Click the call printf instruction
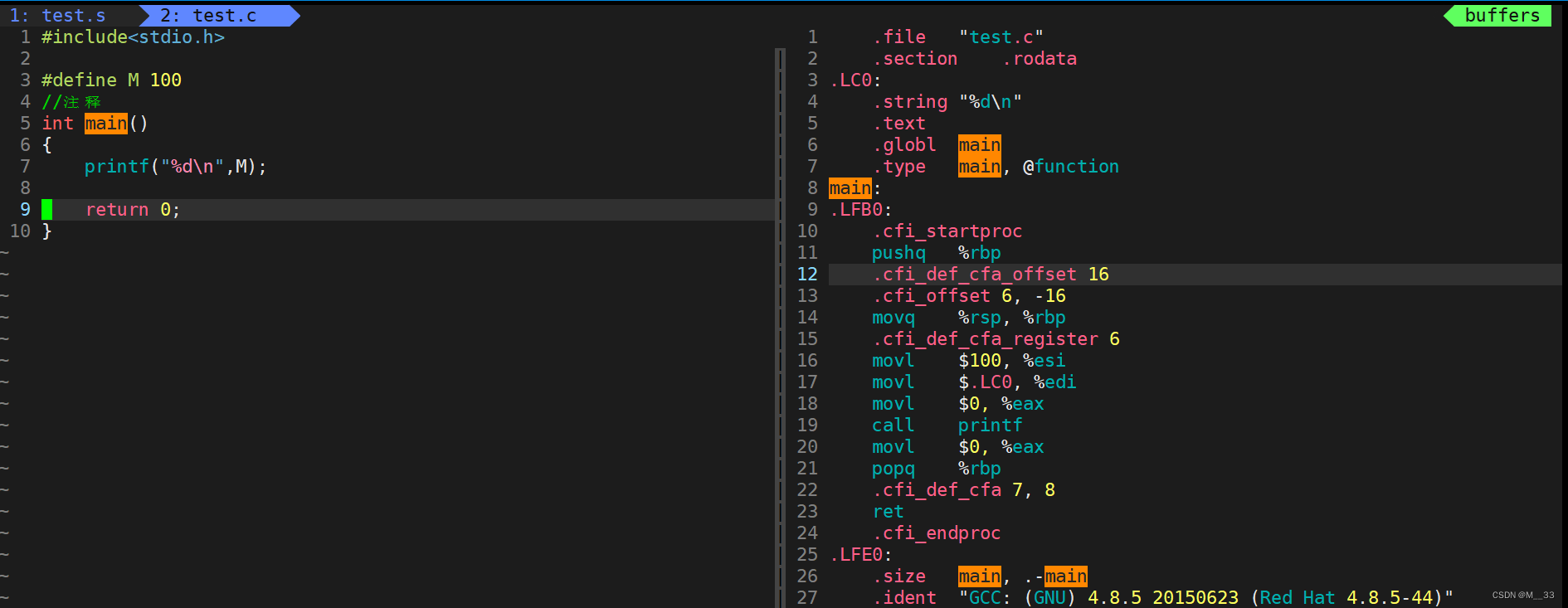1568x608 pixels. coord(947,426)
